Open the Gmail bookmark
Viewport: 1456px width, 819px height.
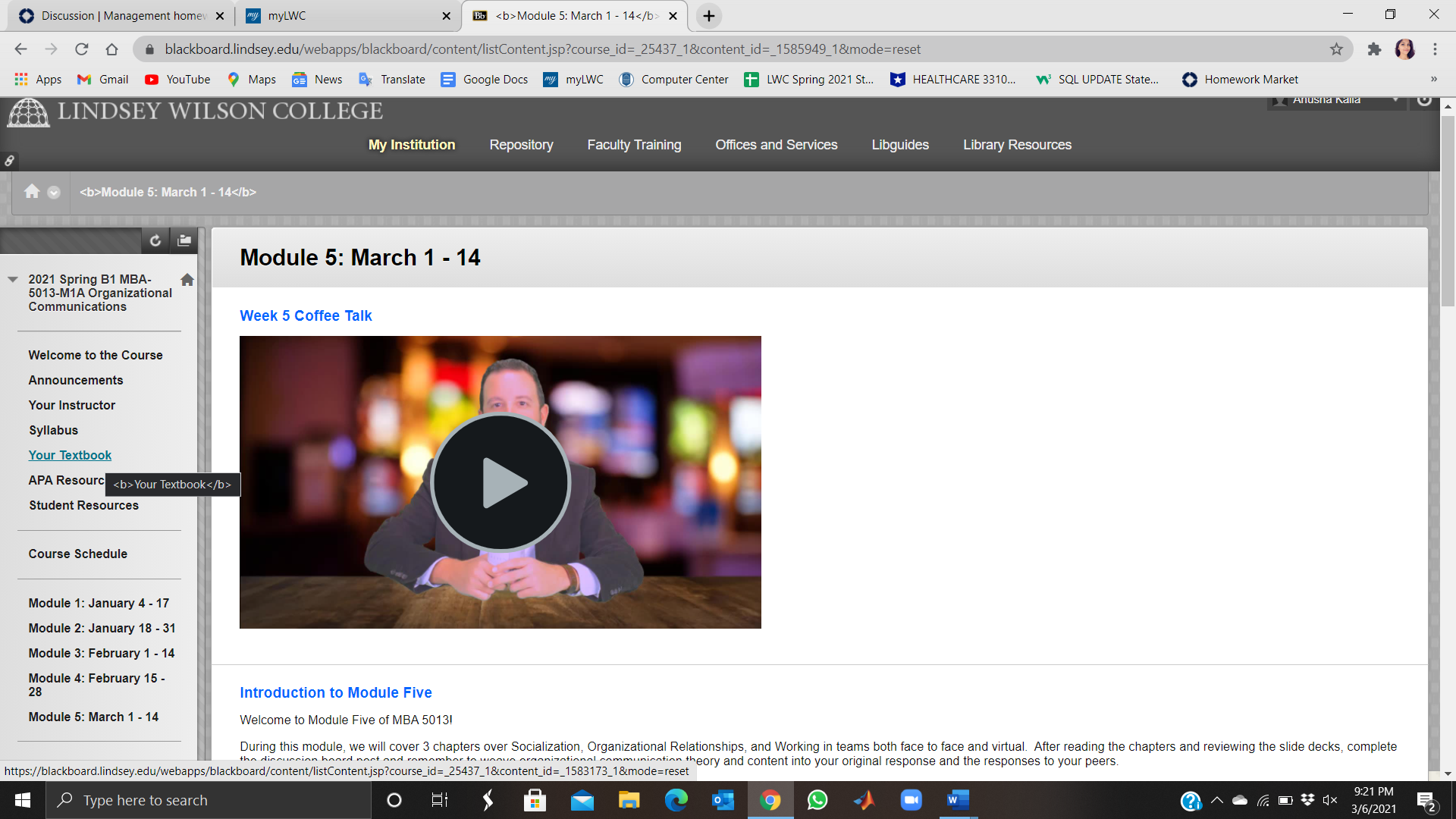coord(103,80)
